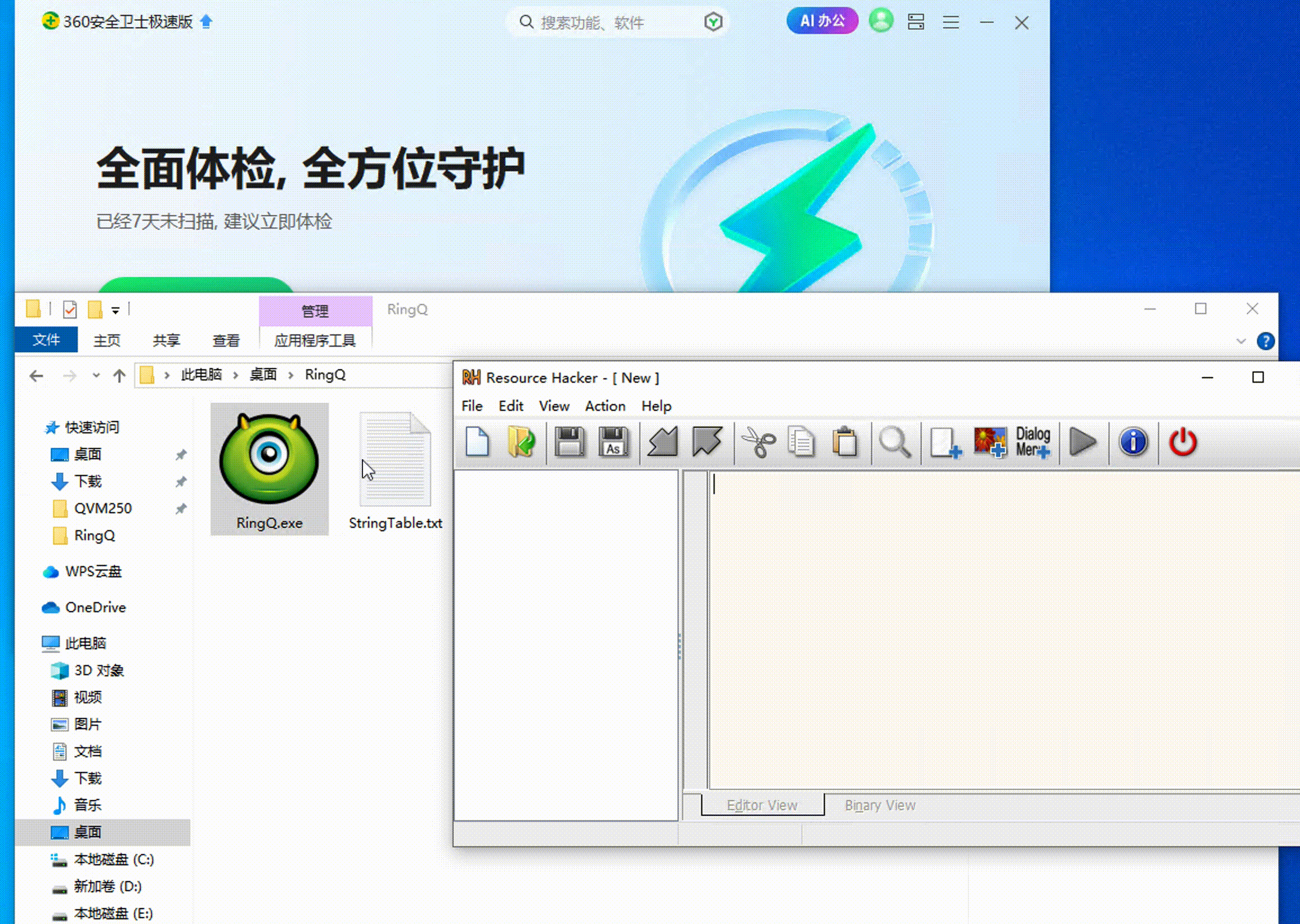This screenshot has width=1300, height=924.
Task: Click the Save As floppy icon
Action: 613,442
